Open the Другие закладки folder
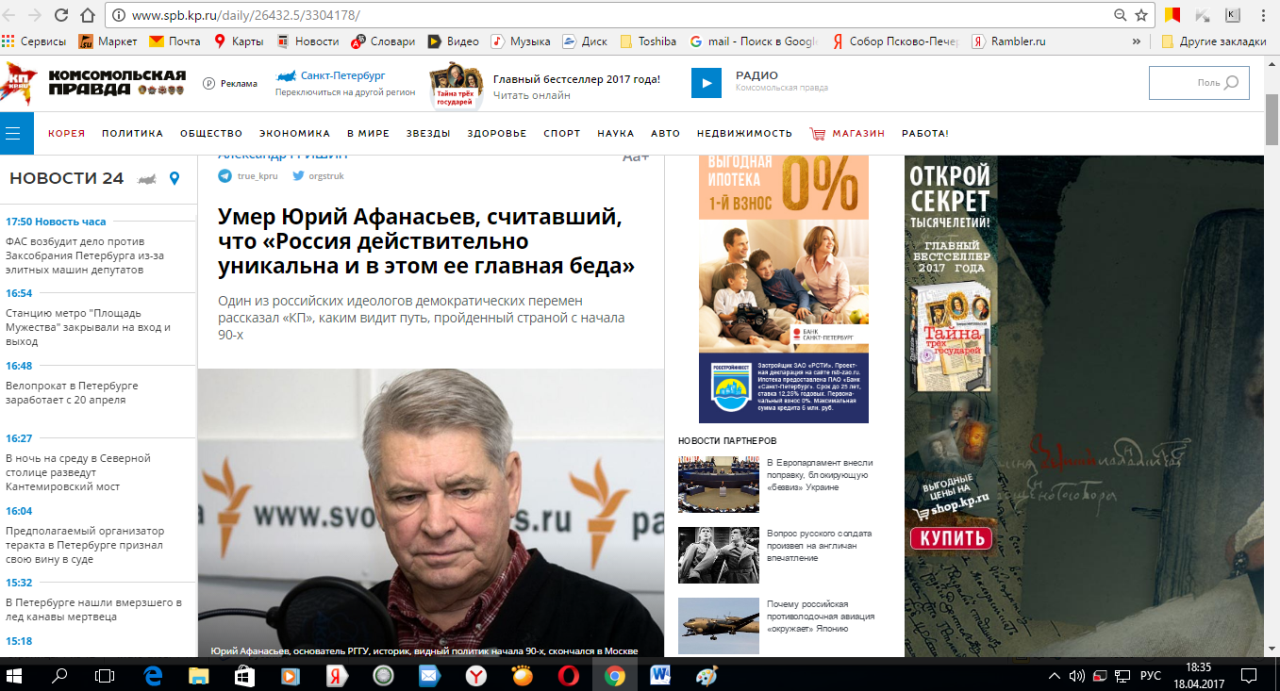1280x691 pixels. [x=1213, y=41]
